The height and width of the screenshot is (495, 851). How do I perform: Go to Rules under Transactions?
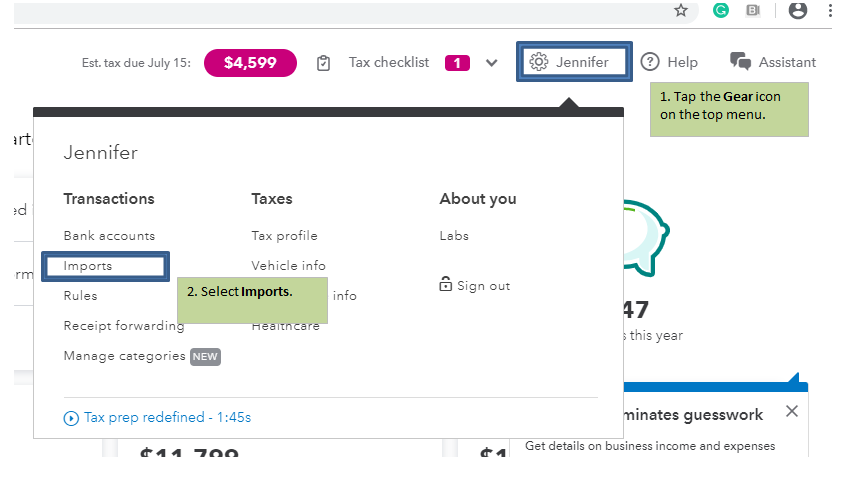coord(80,296)
